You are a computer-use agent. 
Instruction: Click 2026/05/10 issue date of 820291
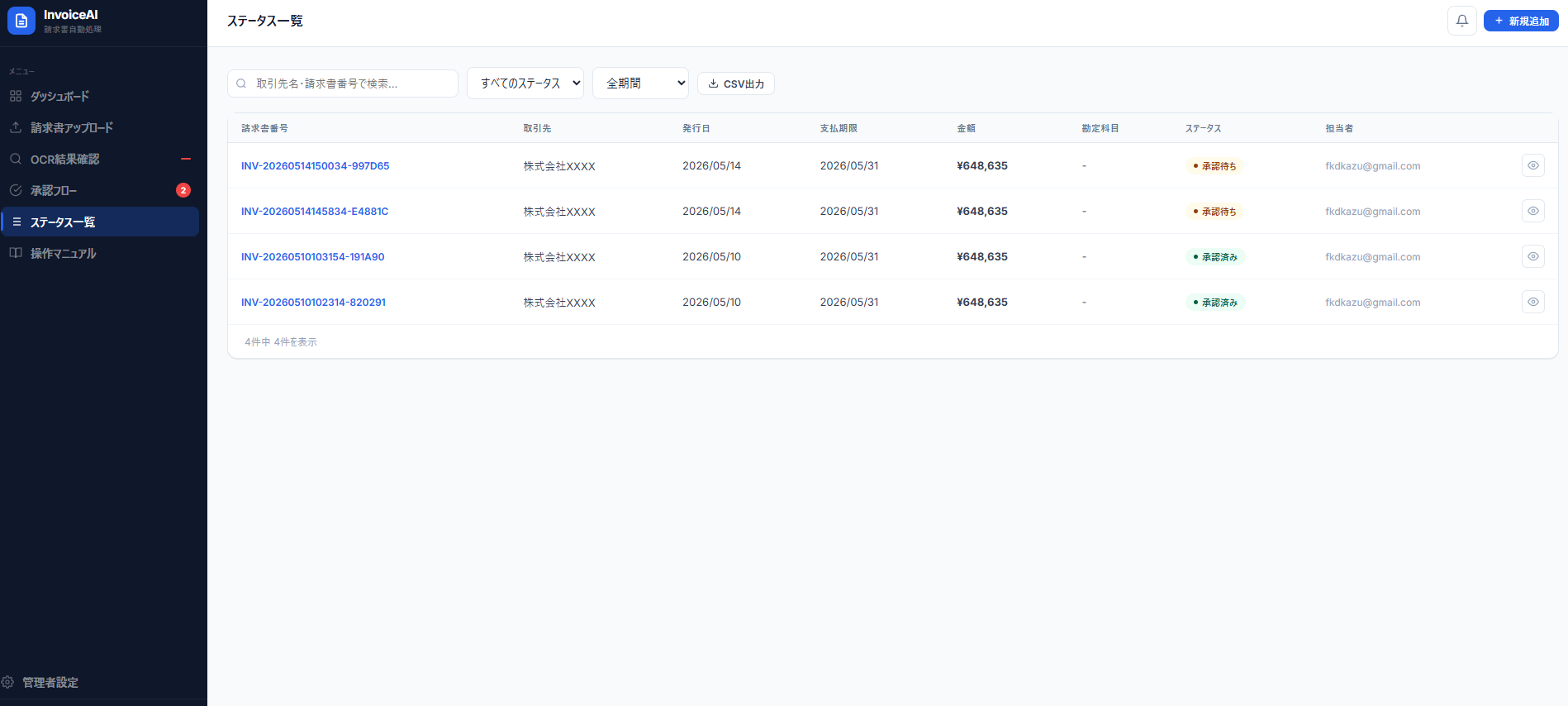[711, 302]
